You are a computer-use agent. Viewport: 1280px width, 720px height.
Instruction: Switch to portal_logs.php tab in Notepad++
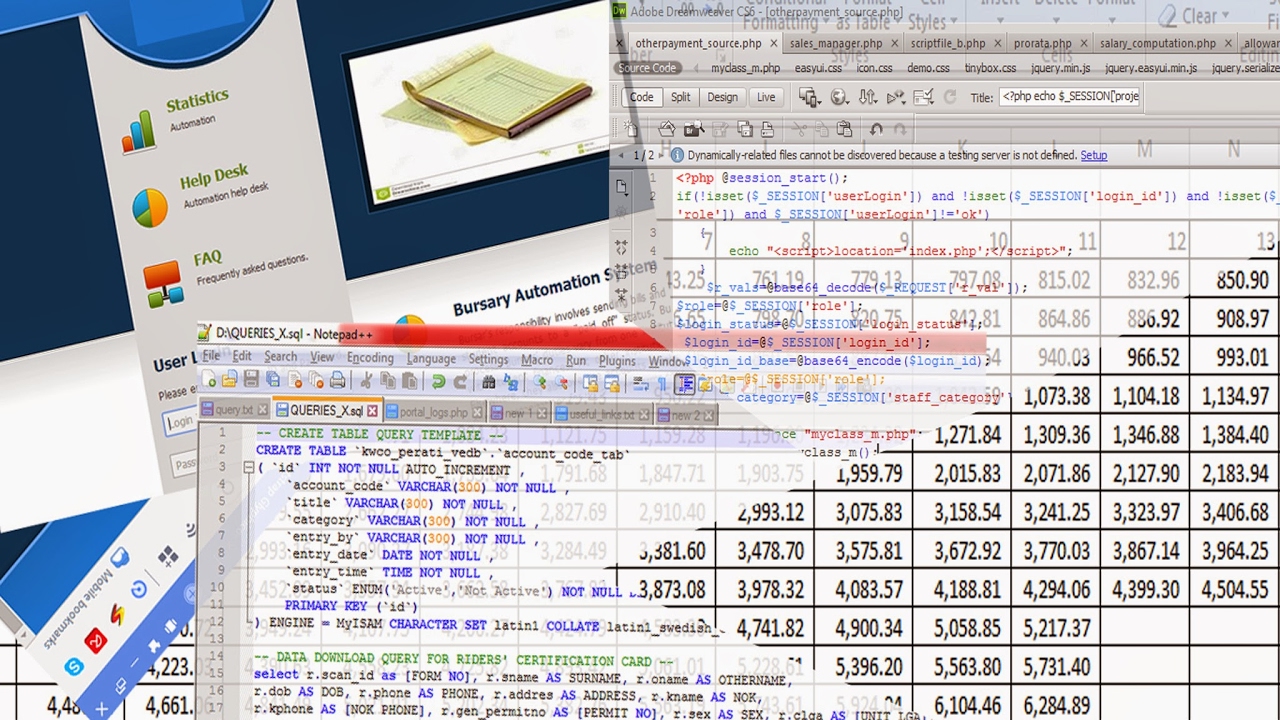click(436, 412)
